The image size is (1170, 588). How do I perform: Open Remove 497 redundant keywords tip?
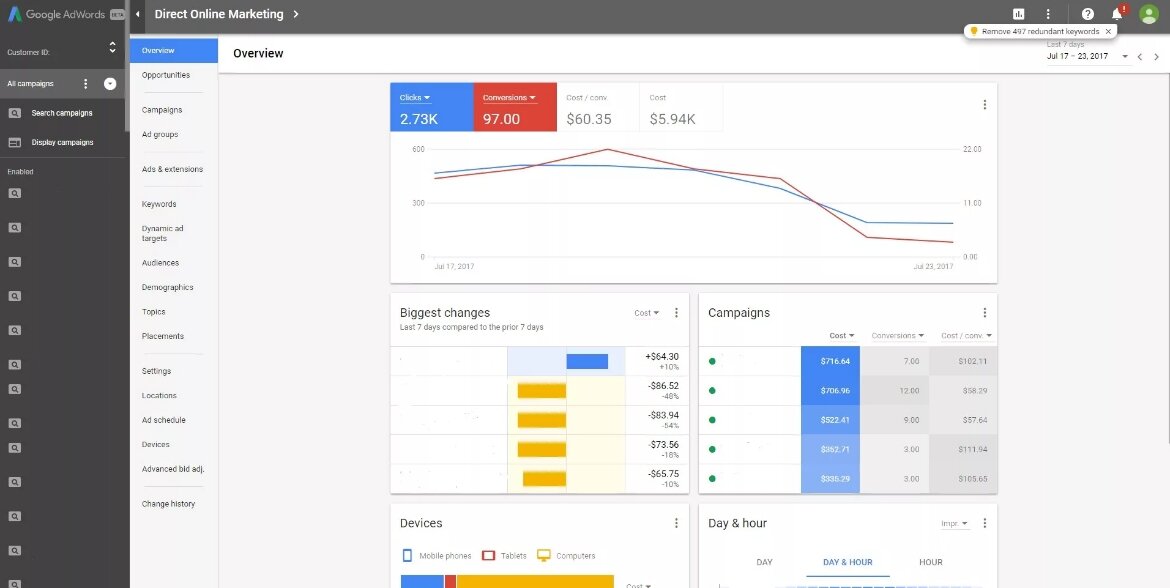[x=1040, y=31]
